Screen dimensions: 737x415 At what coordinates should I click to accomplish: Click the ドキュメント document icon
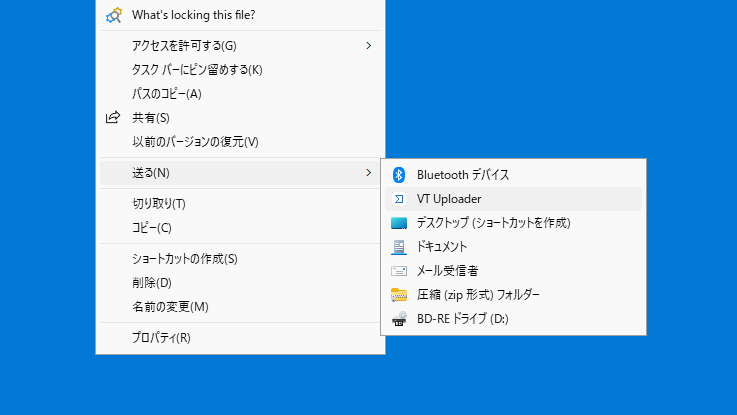click(x=399, y=247)
